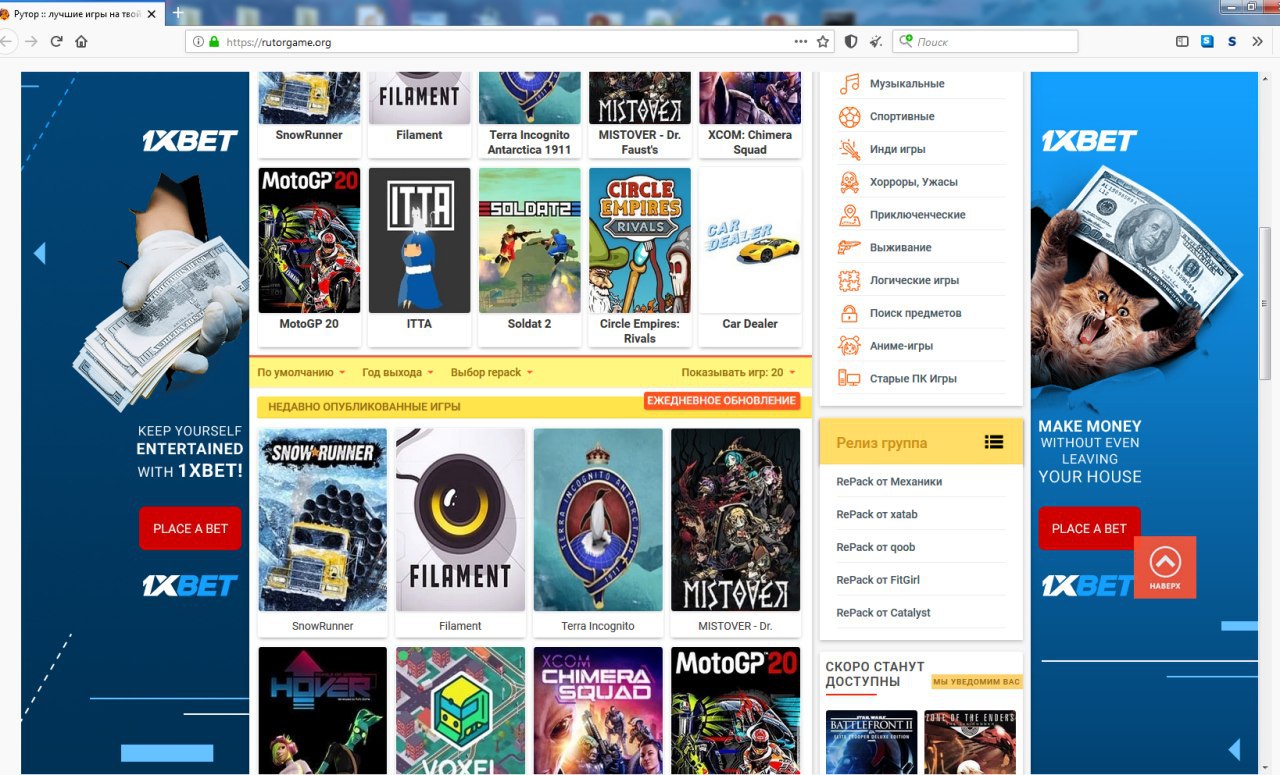Image resolution: width=1280 pixels, height=775 pixels.
Task: Open the Terra Incognito penguin cover
Action: (598, 520)
